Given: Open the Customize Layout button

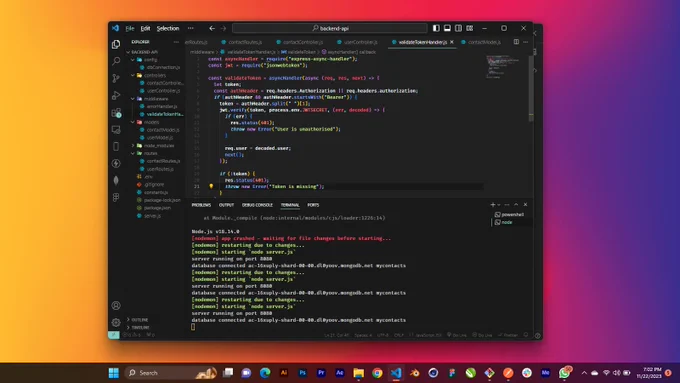Looking at the screenshot, I should 470,28.
